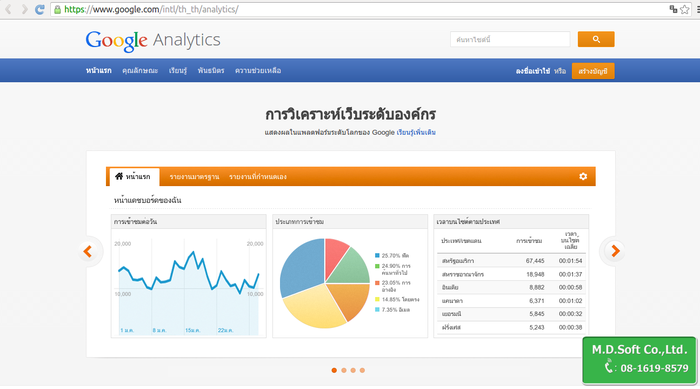Click the left carousel arrow
The image size is (700, 389).
click(88, 251)
